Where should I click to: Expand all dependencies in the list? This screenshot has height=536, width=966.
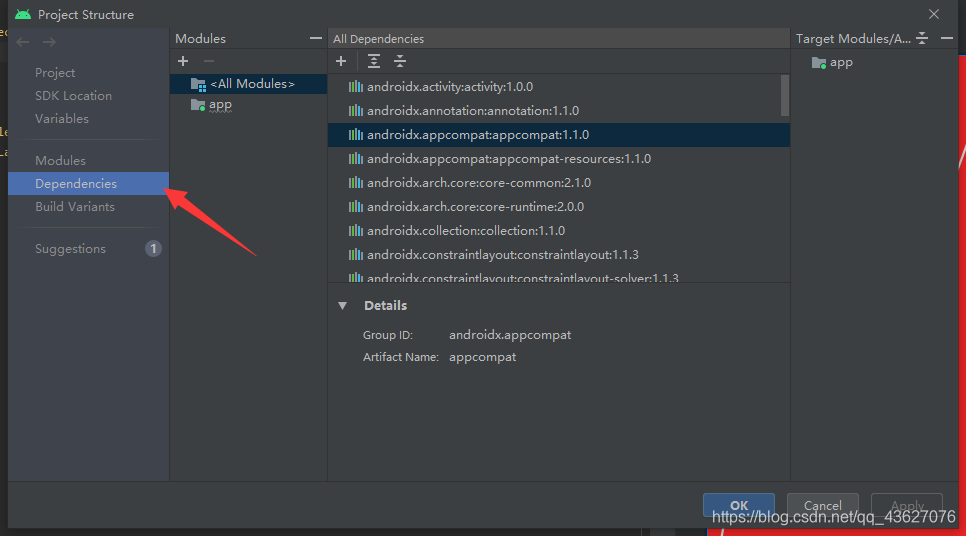[373, 61]
